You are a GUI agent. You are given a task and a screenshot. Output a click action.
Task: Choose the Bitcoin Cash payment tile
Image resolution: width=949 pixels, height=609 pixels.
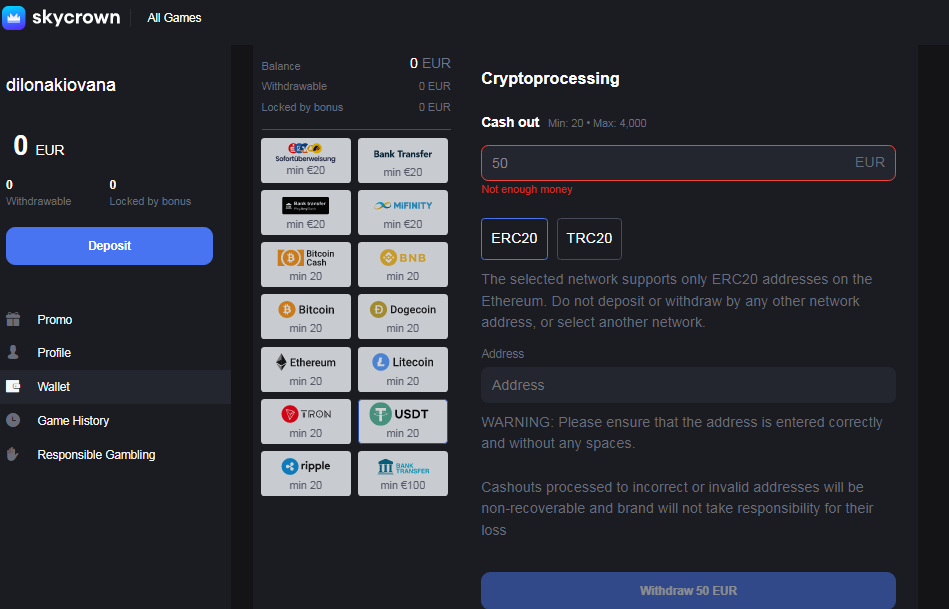(305, 264)
